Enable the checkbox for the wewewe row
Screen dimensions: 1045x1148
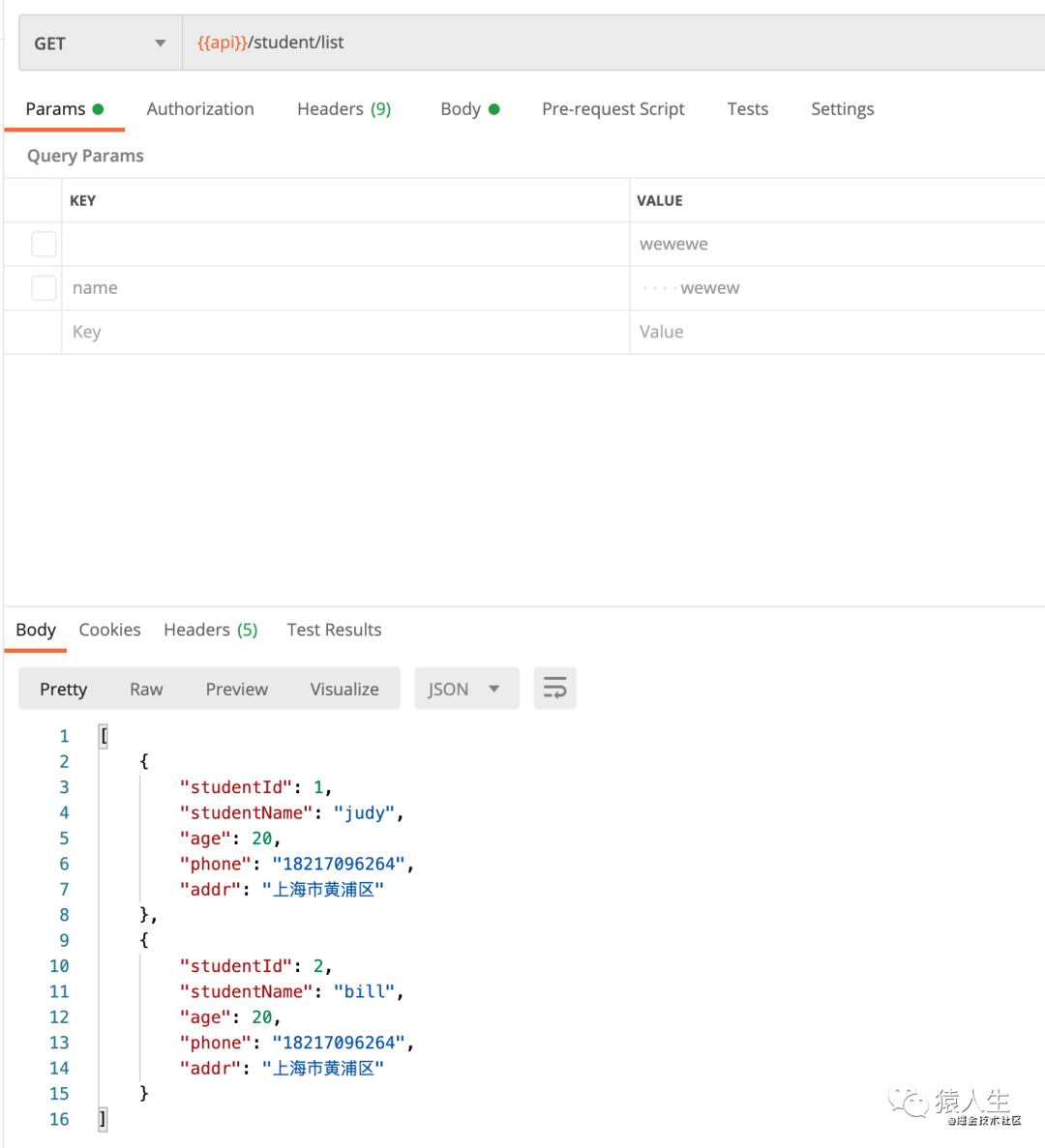44,244
